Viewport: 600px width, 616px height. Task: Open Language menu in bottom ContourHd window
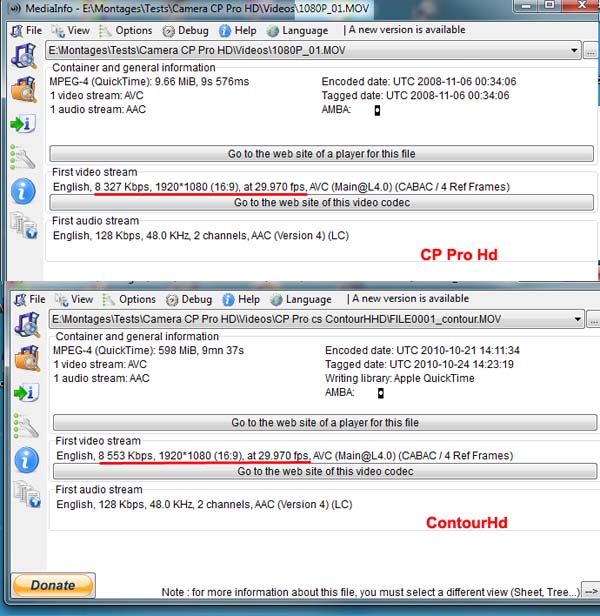301,299
